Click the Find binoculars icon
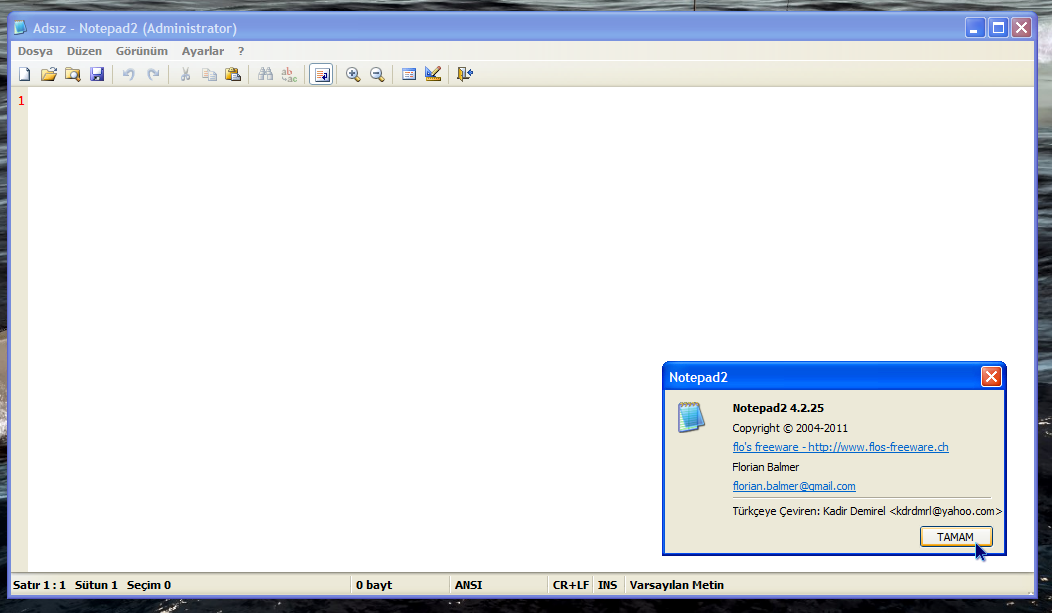The image size is (1052, 613). tap(265, 74)
